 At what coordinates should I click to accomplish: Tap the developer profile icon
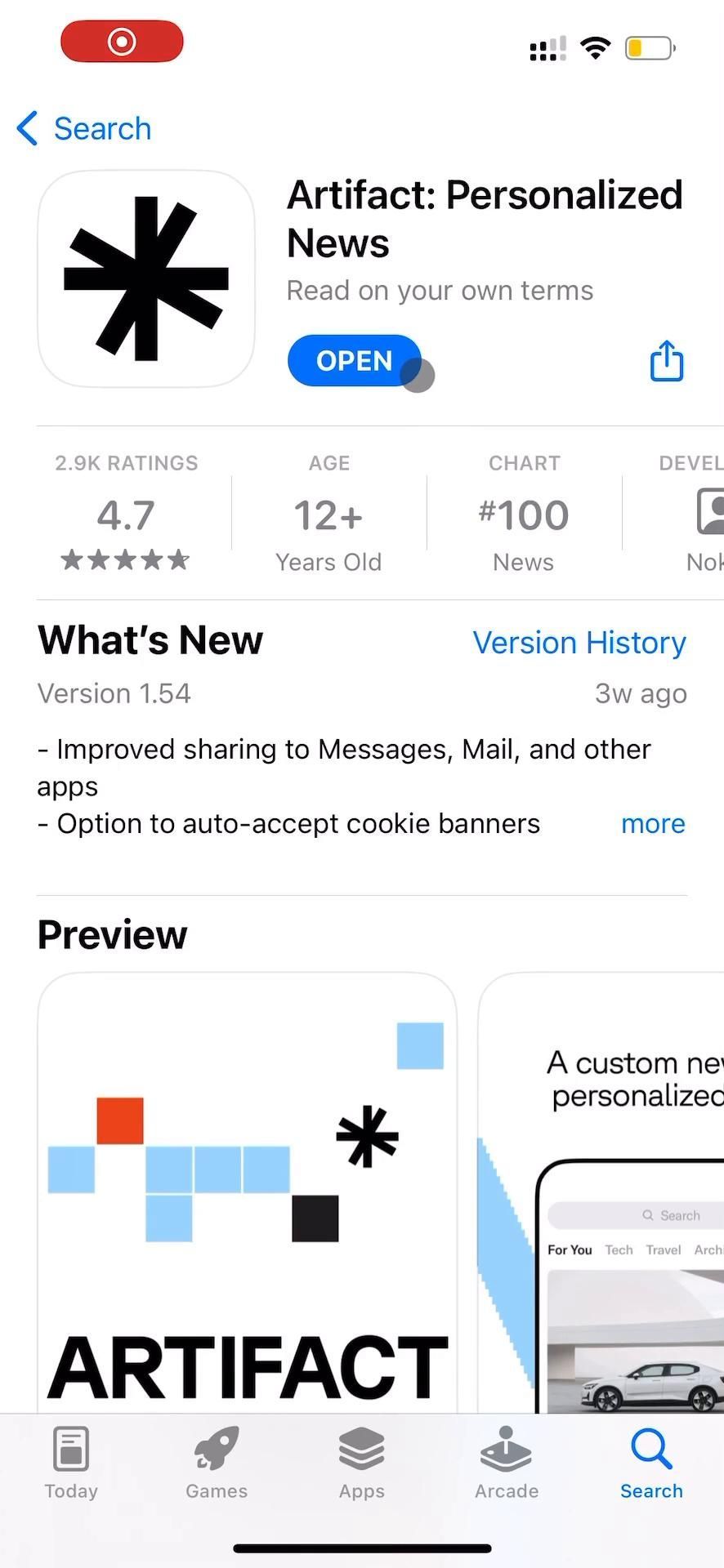click(709, 513)
